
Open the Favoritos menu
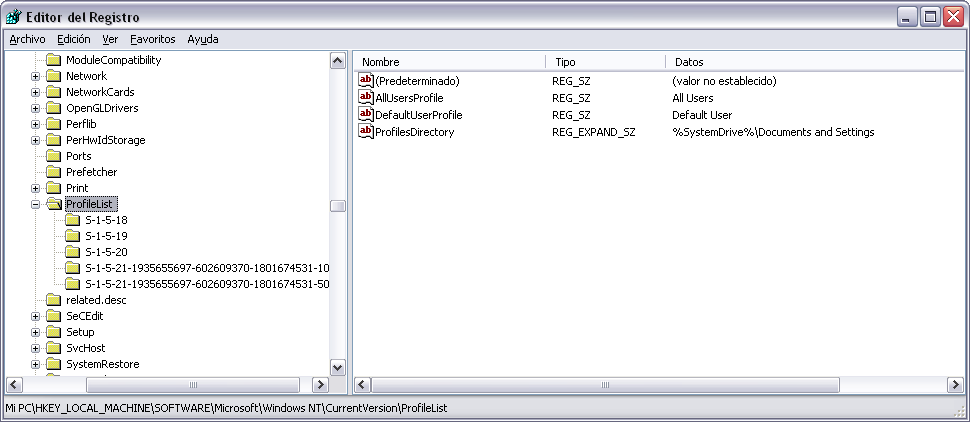pos(153,39)
